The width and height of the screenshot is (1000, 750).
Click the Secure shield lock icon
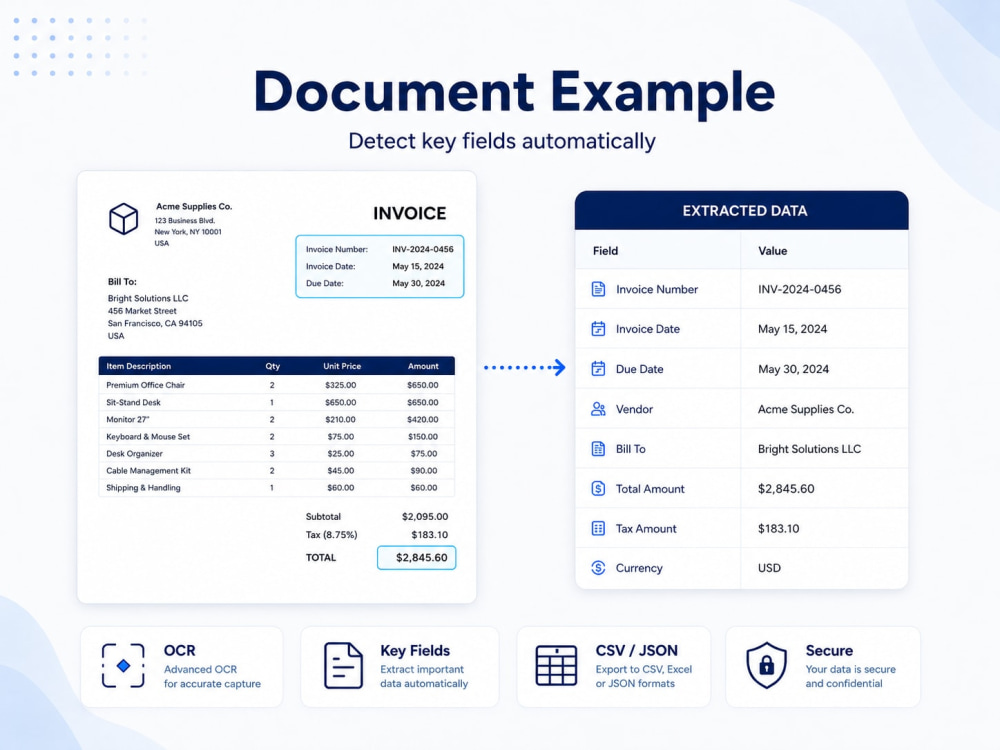click(767, 665)
